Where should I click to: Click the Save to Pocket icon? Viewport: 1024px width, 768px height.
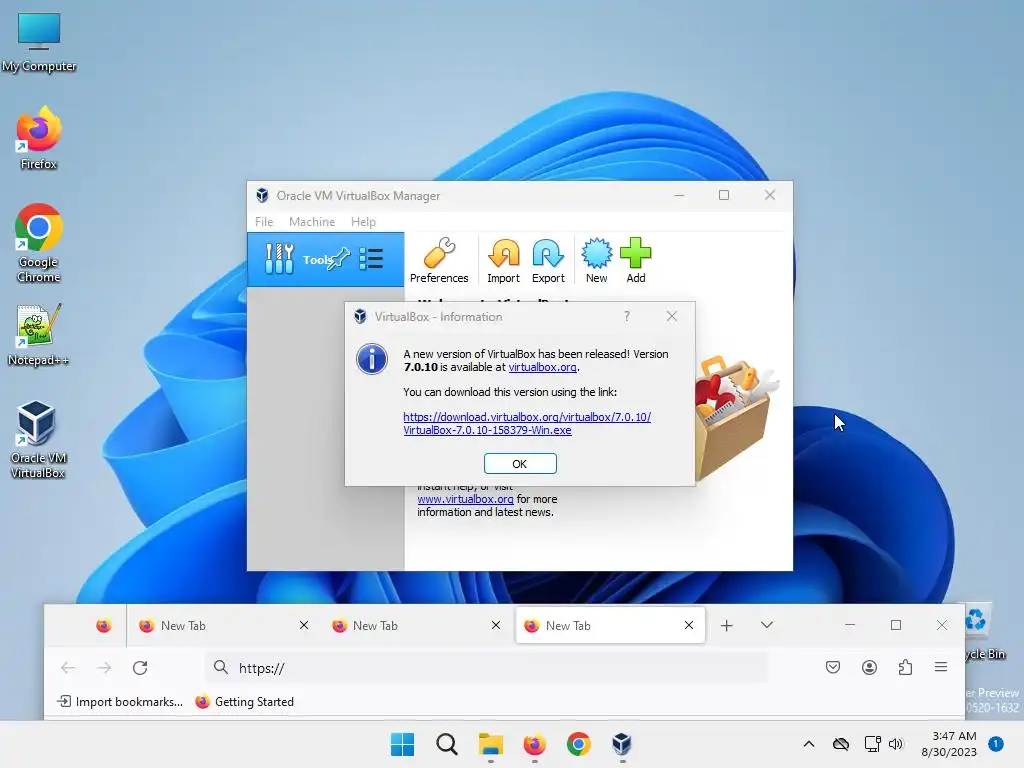[833, 667]
